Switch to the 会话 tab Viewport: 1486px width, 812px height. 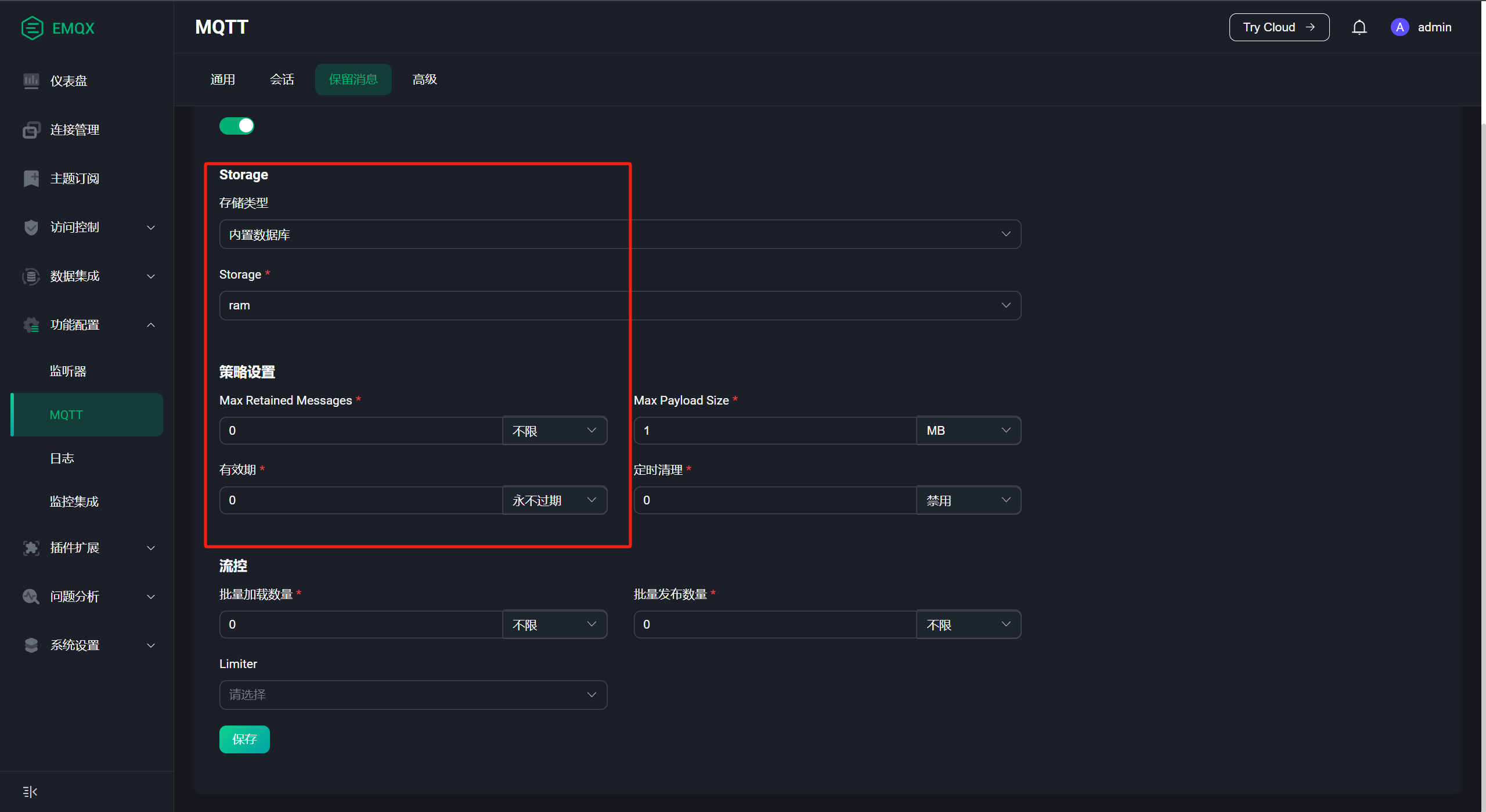(x=282, y=80)
